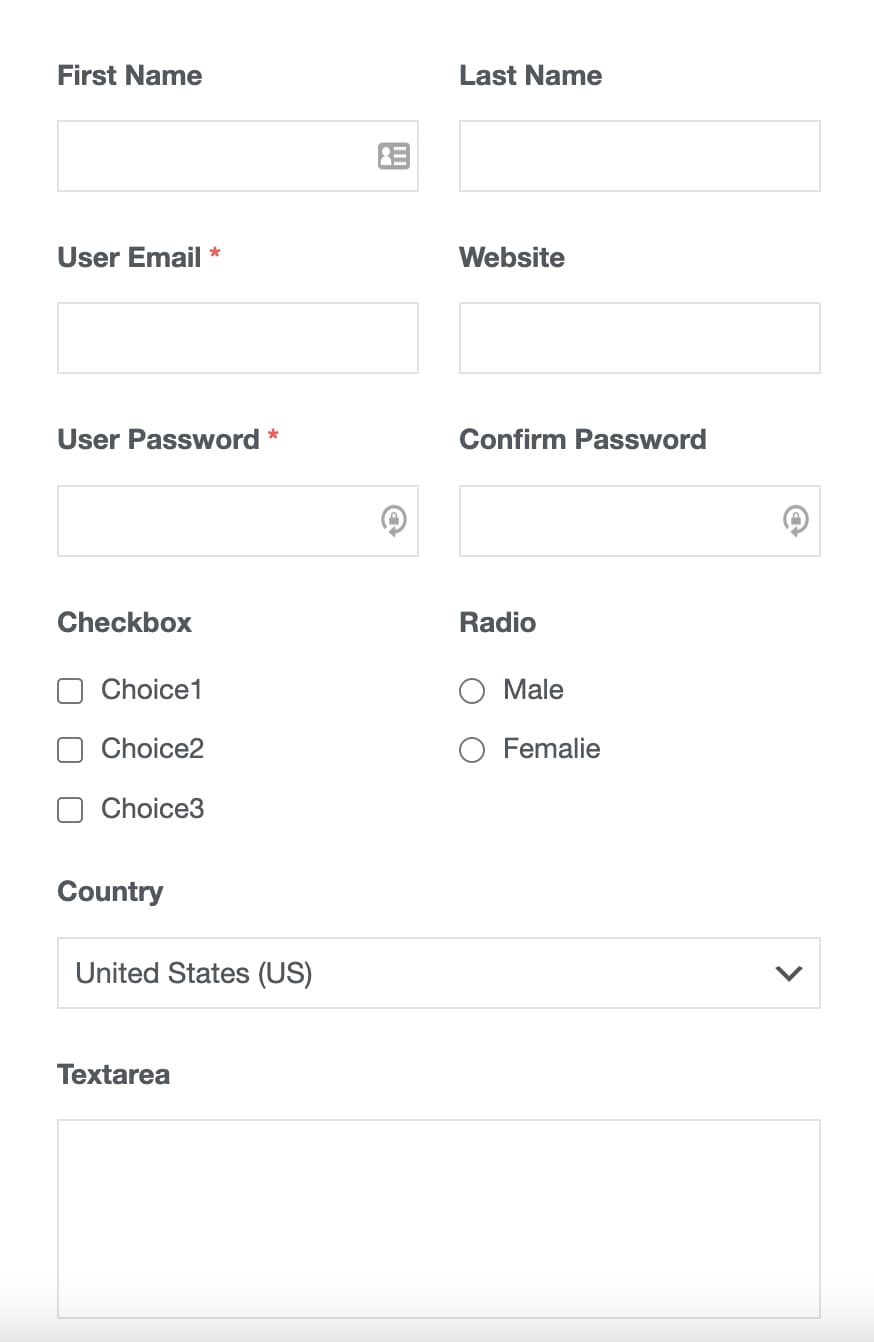Click the password manager icon in User Password
The width and height of the screenshot is (874, 1342).
[x=394, y=521]
